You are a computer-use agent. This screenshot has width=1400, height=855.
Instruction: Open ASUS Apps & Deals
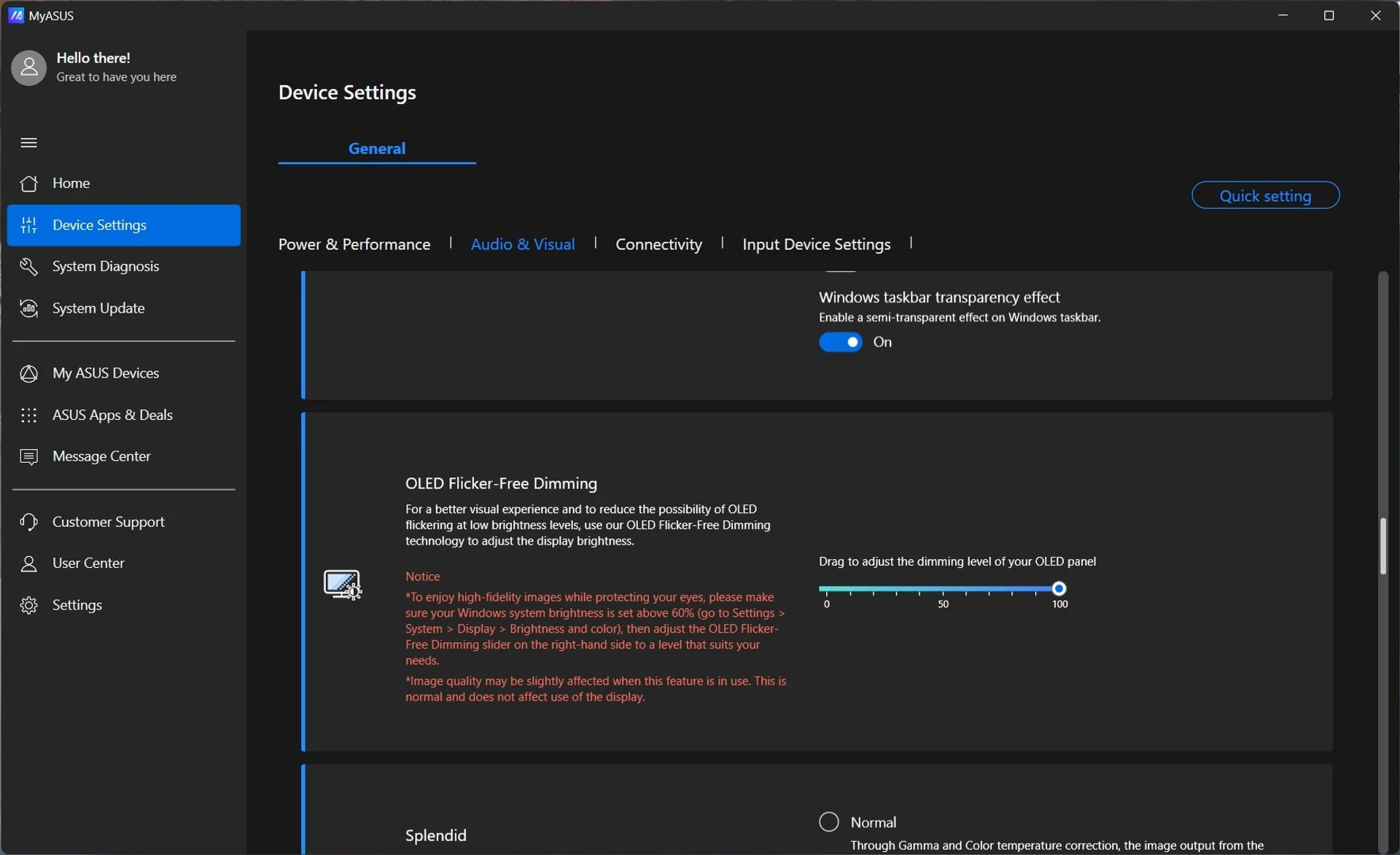click(123, 415)
